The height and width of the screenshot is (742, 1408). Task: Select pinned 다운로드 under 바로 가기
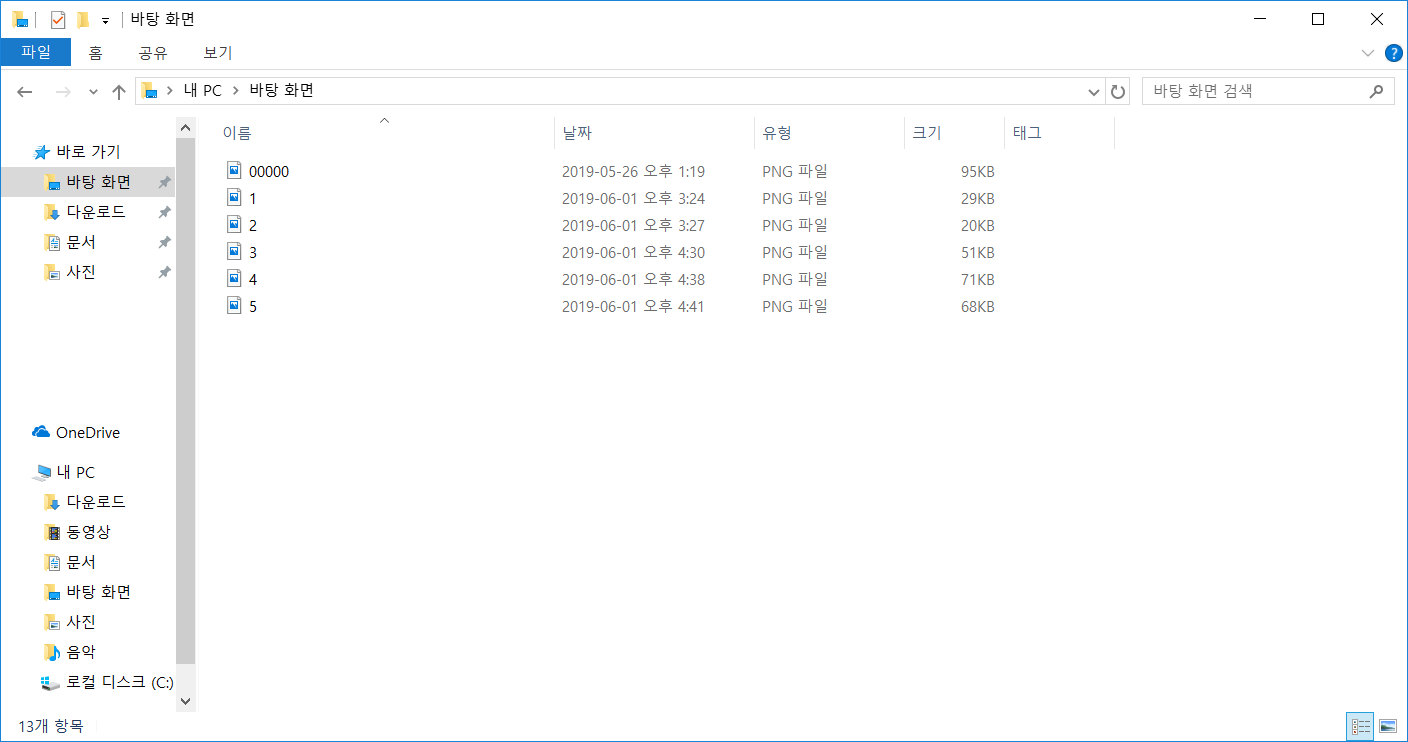click(96, 212)
